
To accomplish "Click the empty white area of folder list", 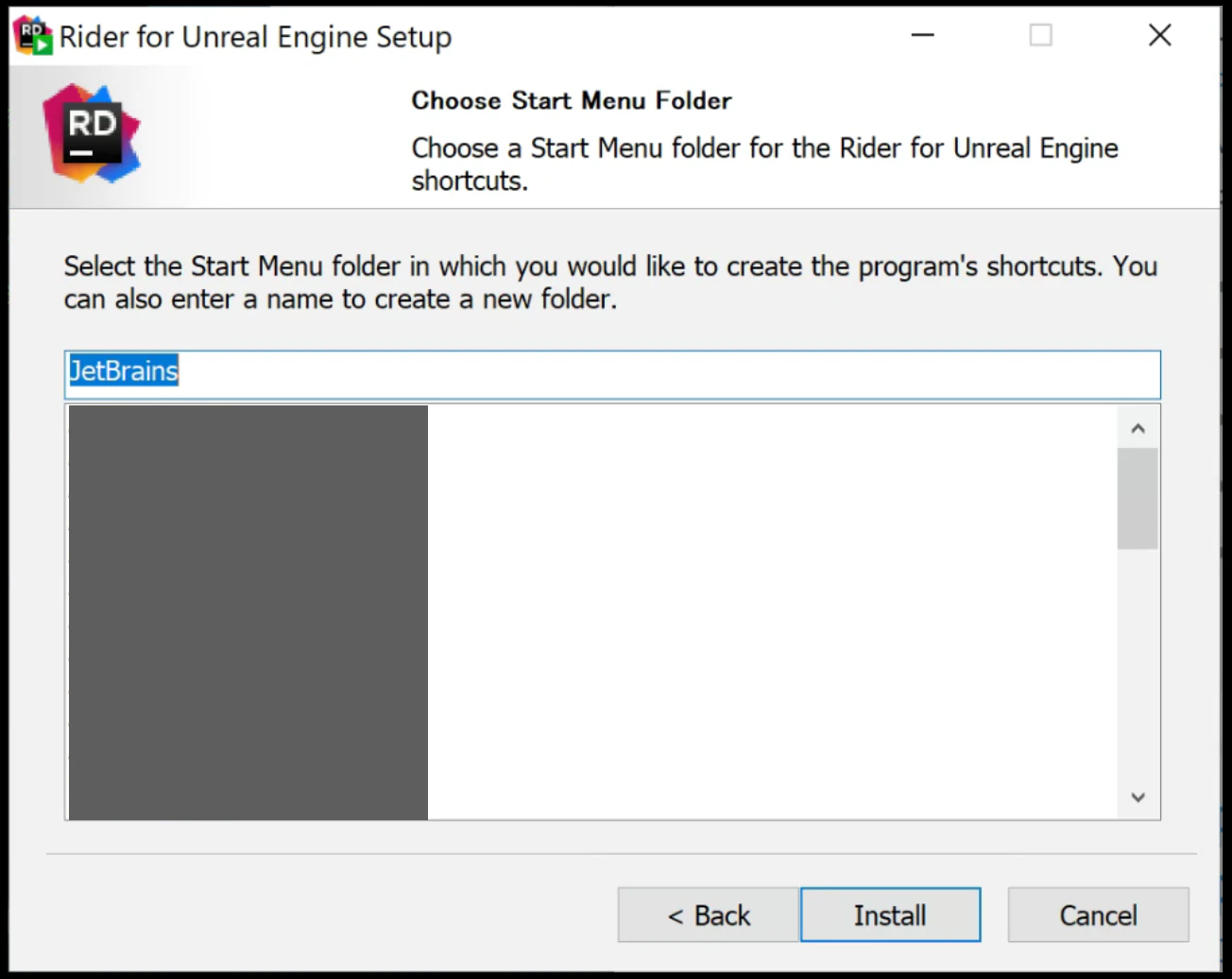I will click(770, 612).
